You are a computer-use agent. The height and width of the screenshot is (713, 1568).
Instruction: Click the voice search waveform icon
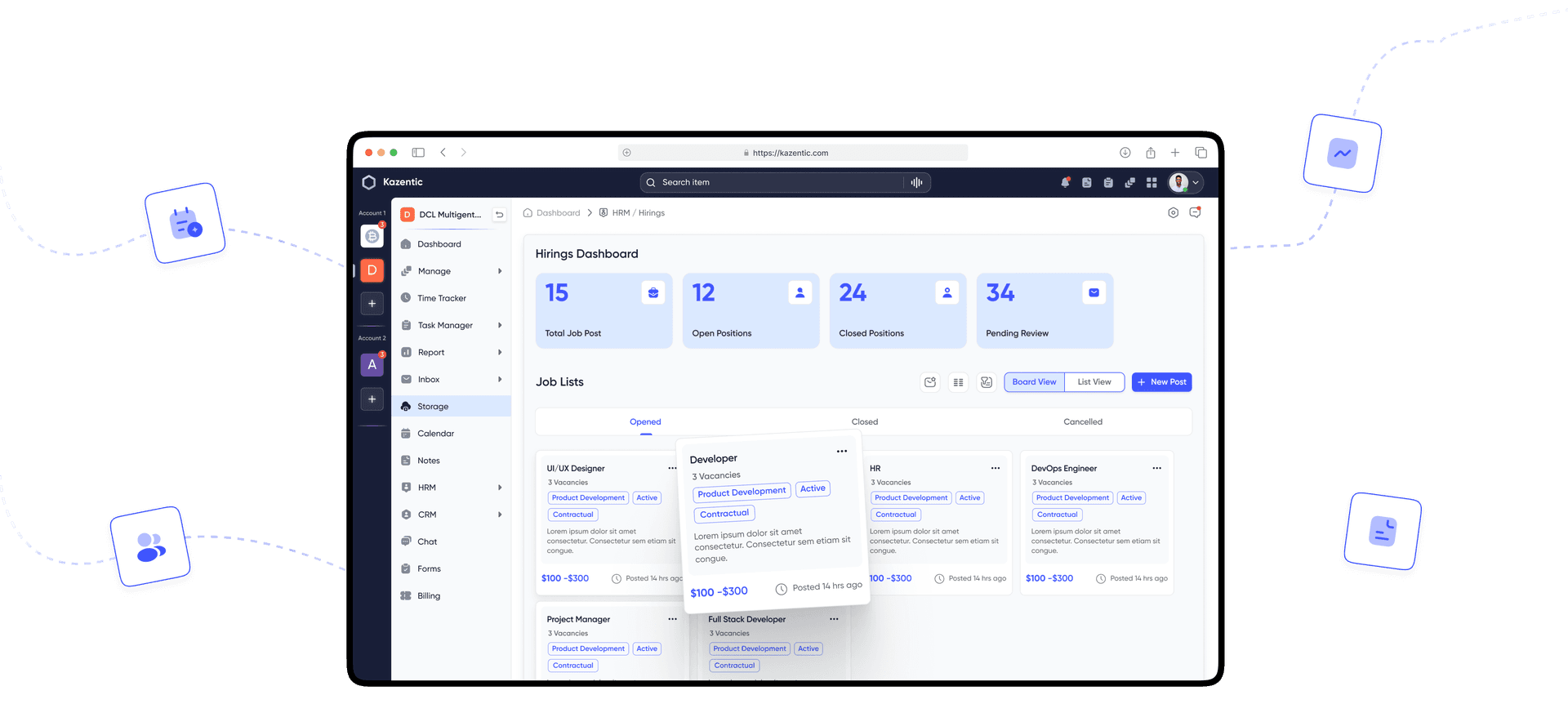tap(916, 183)
